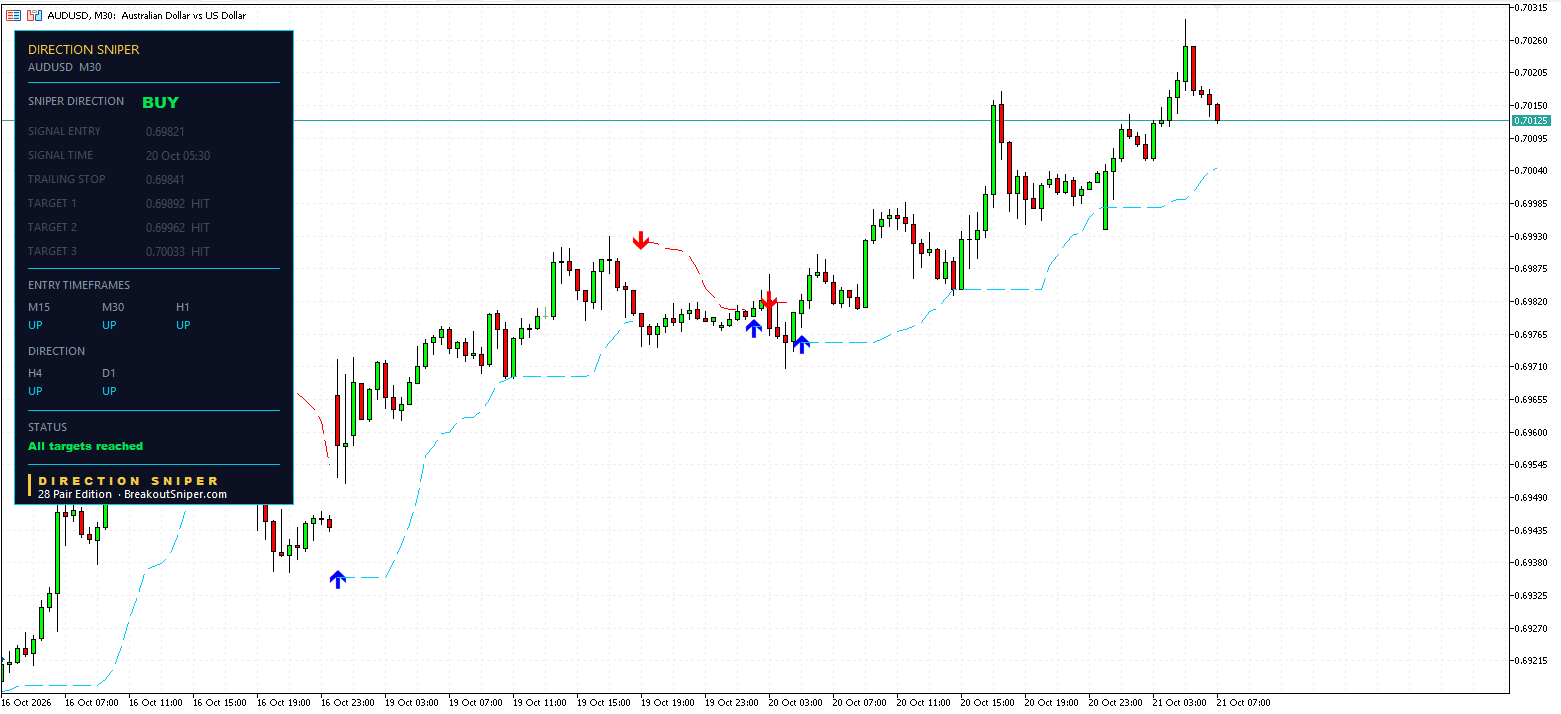Click the D1 direction label
The image size is (1561, 714).
coord(109,373)
